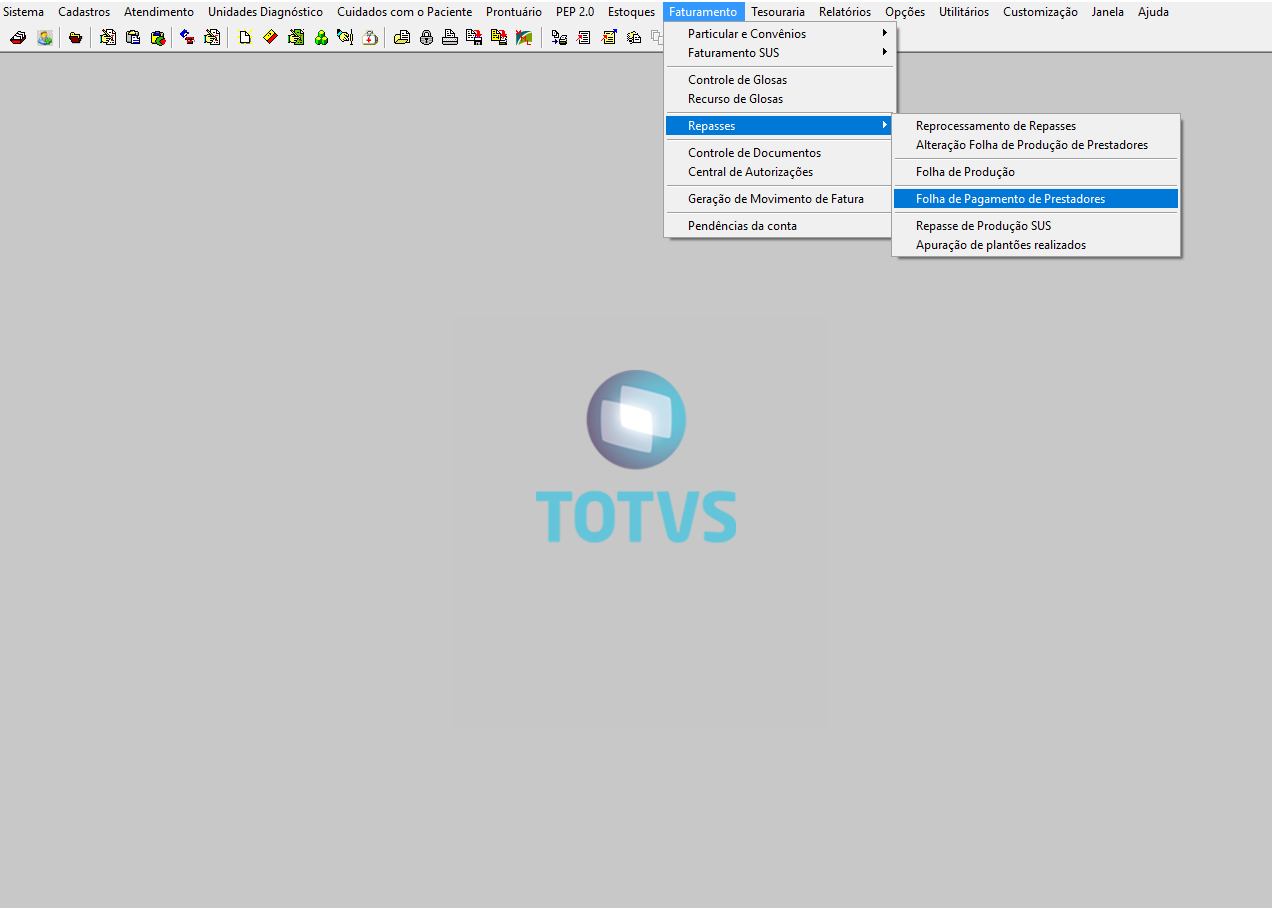1272x908 pixels.
Task: Click the chart with red X toolbar icon
Action: 524,38
